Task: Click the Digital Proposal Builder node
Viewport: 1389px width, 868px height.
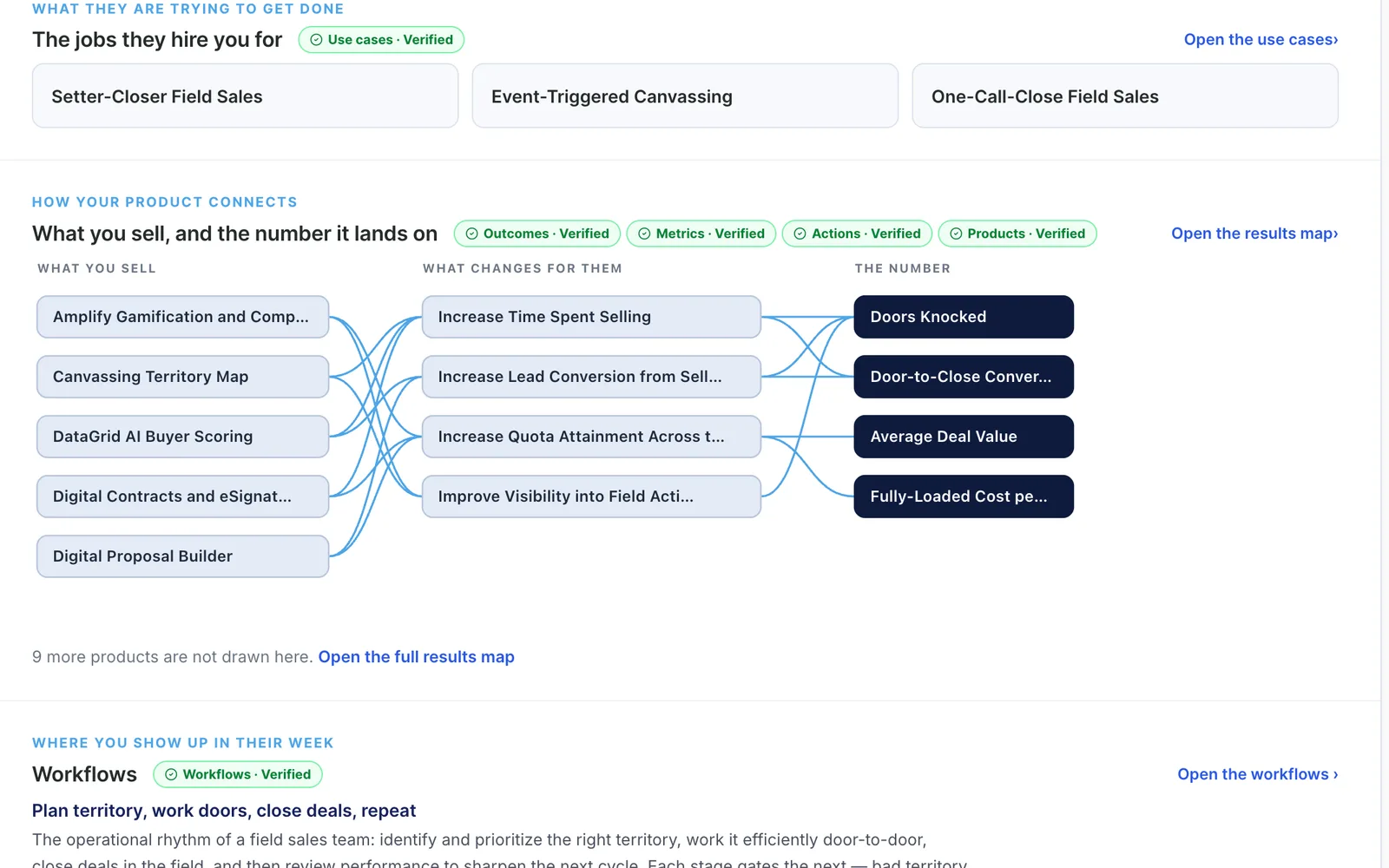Action: pyautogui.click(x=182, y=556)
